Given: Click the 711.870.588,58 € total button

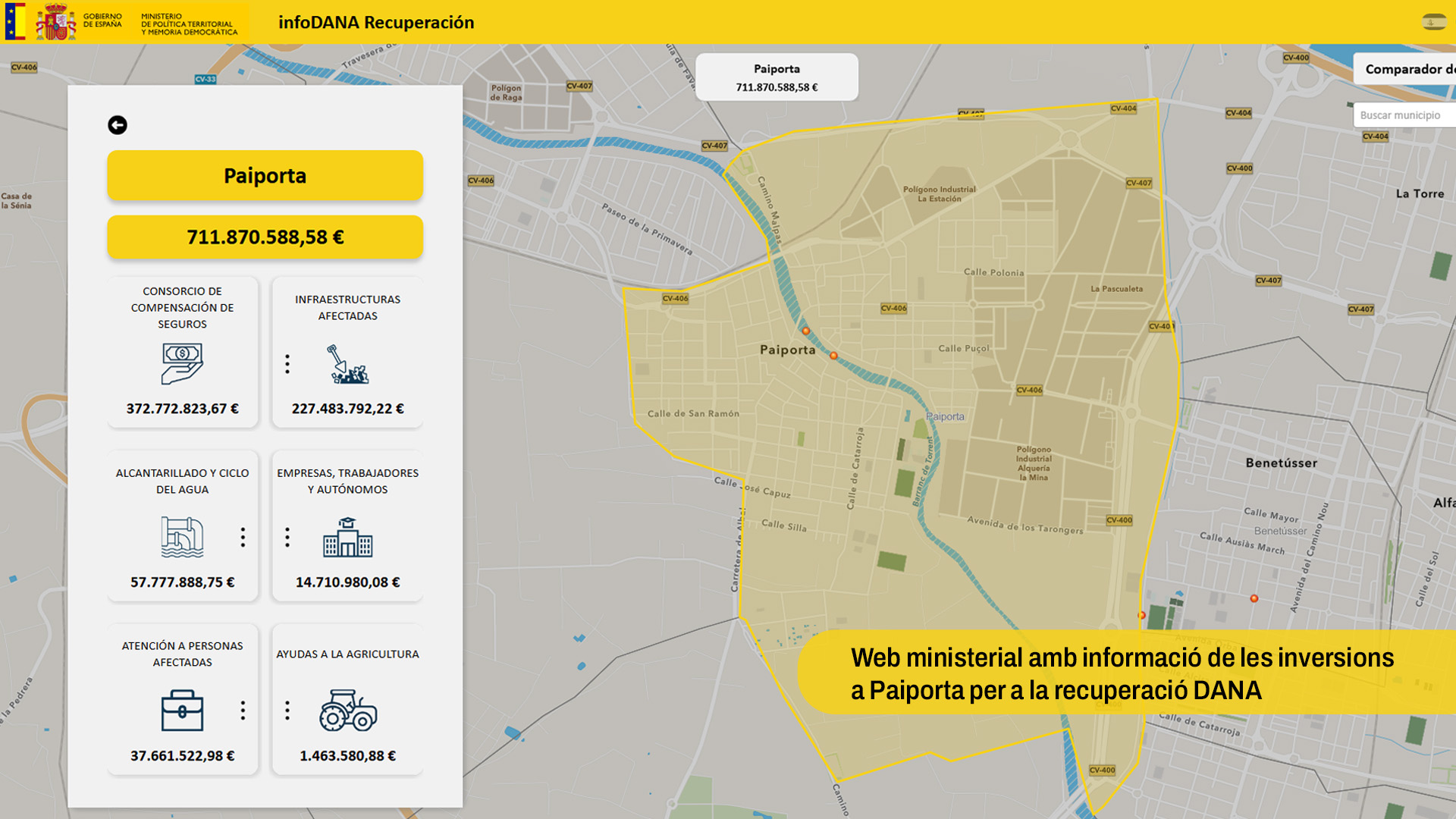Looking at the screenshot, I should 265,237.
